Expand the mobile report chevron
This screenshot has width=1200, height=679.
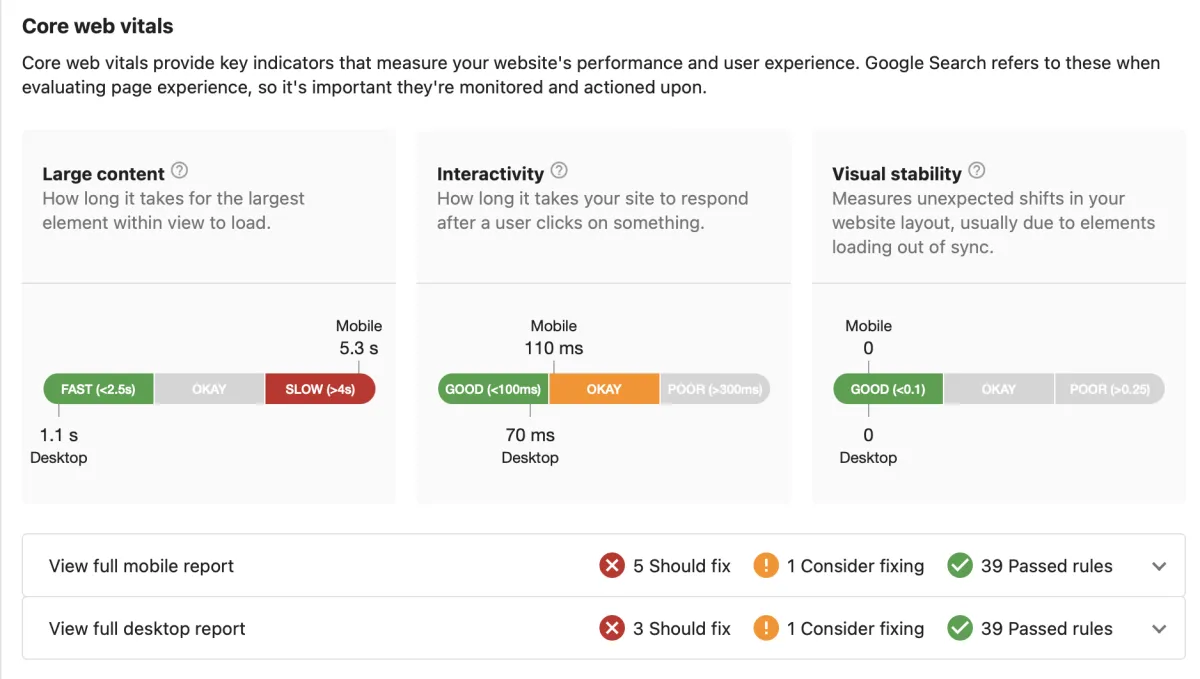(x=1159, y=566)
